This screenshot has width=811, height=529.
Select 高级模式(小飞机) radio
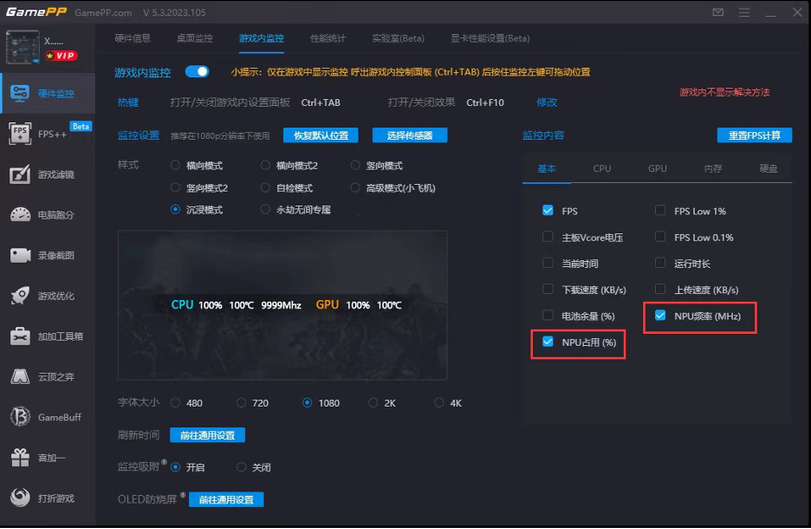point(355,188)
